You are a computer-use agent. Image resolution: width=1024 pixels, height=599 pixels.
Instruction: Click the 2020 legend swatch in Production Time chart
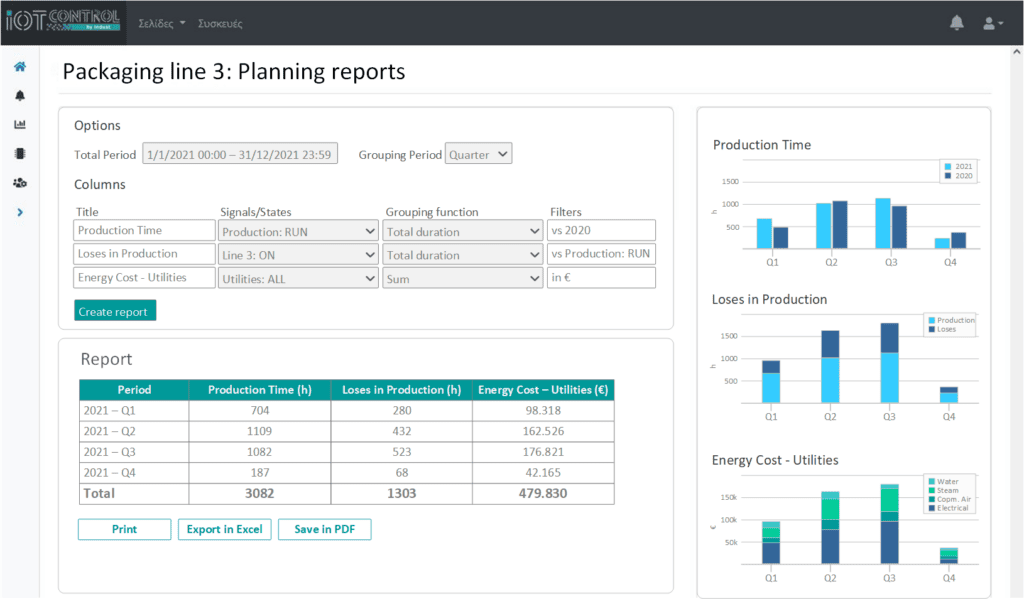pyautogui.click(x=948, y=176)
